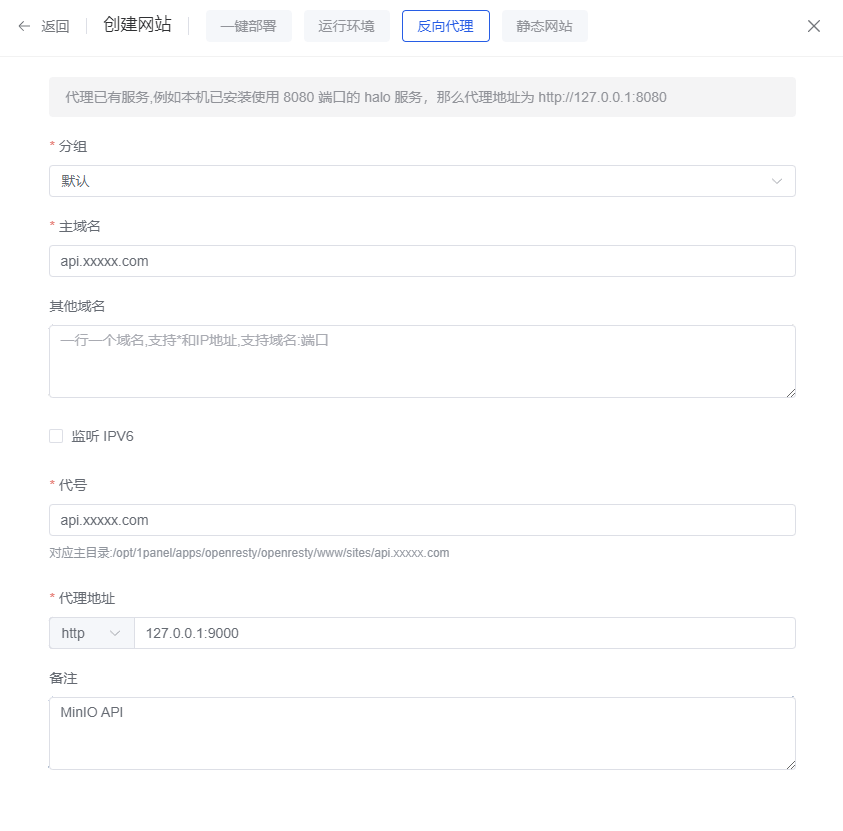Click the grey info banner about halo service
Image resolution: width=843 pixels, height=831 pixels.
422,97
